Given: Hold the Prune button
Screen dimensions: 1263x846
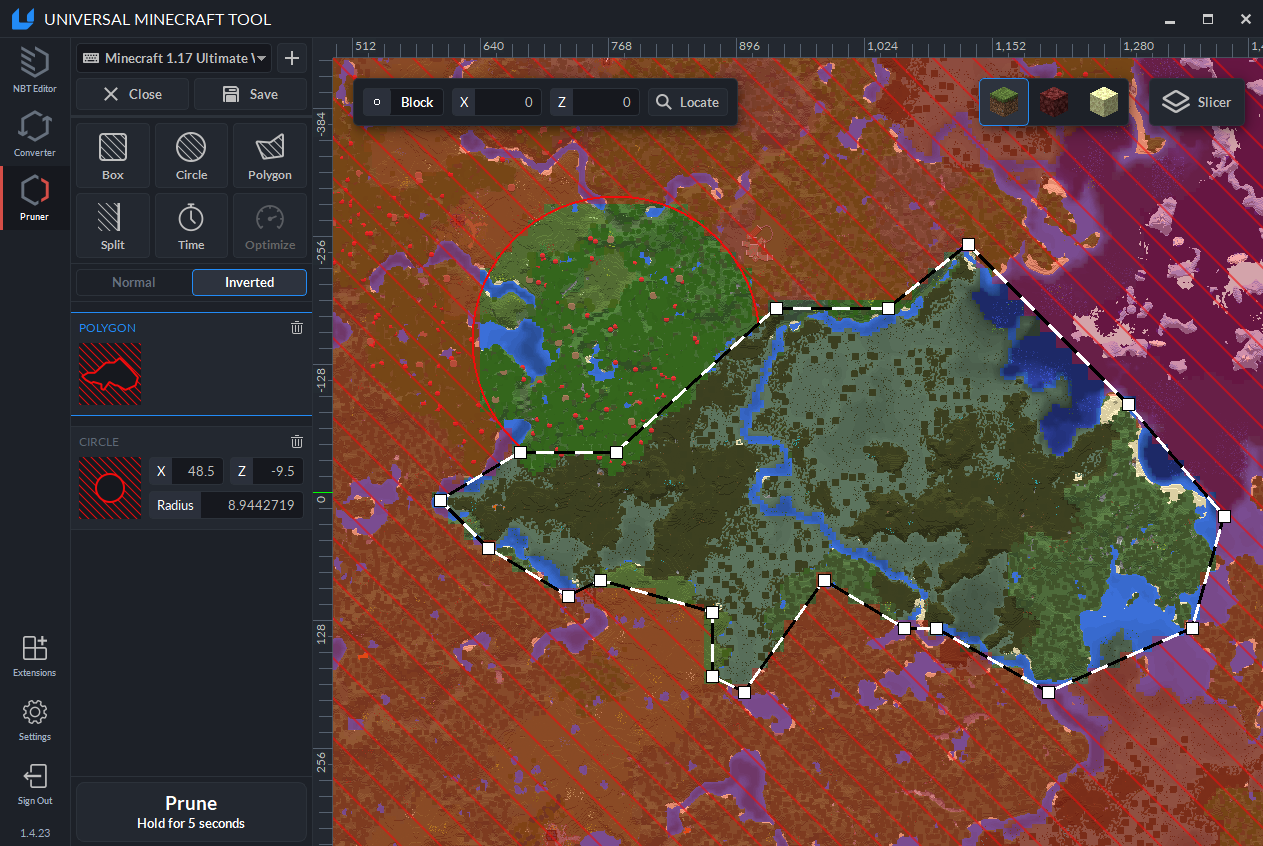Looking at the screenshot, I should [191, 812].
